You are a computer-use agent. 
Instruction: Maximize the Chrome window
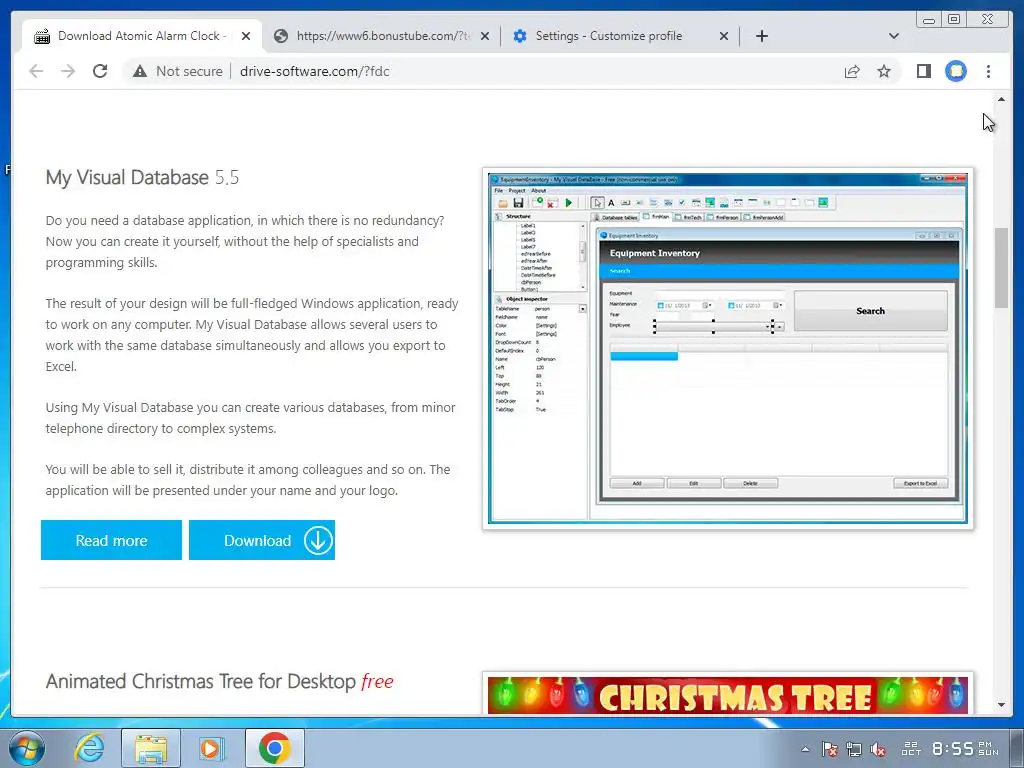point(954,19)
